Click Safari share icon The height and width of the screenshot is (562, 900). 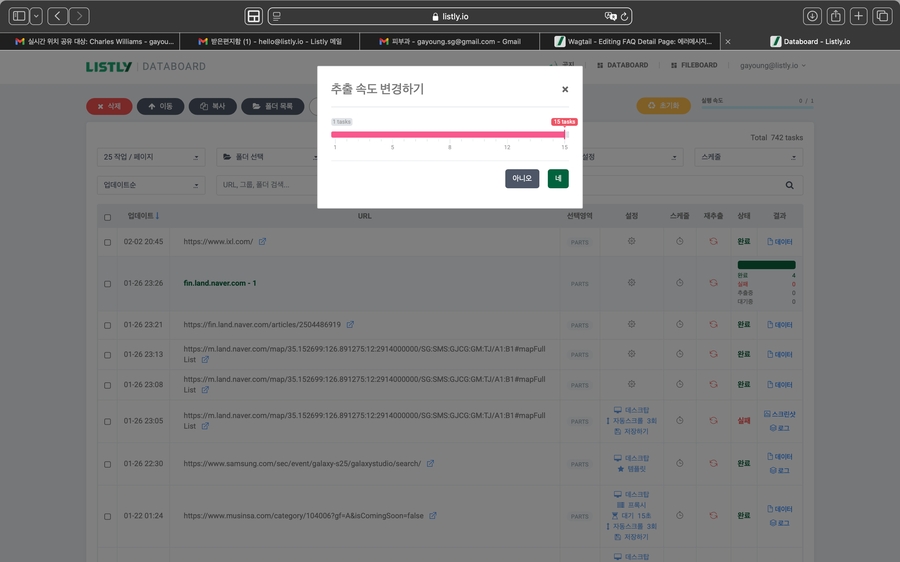pyautogui.click(x=836, y=16)
